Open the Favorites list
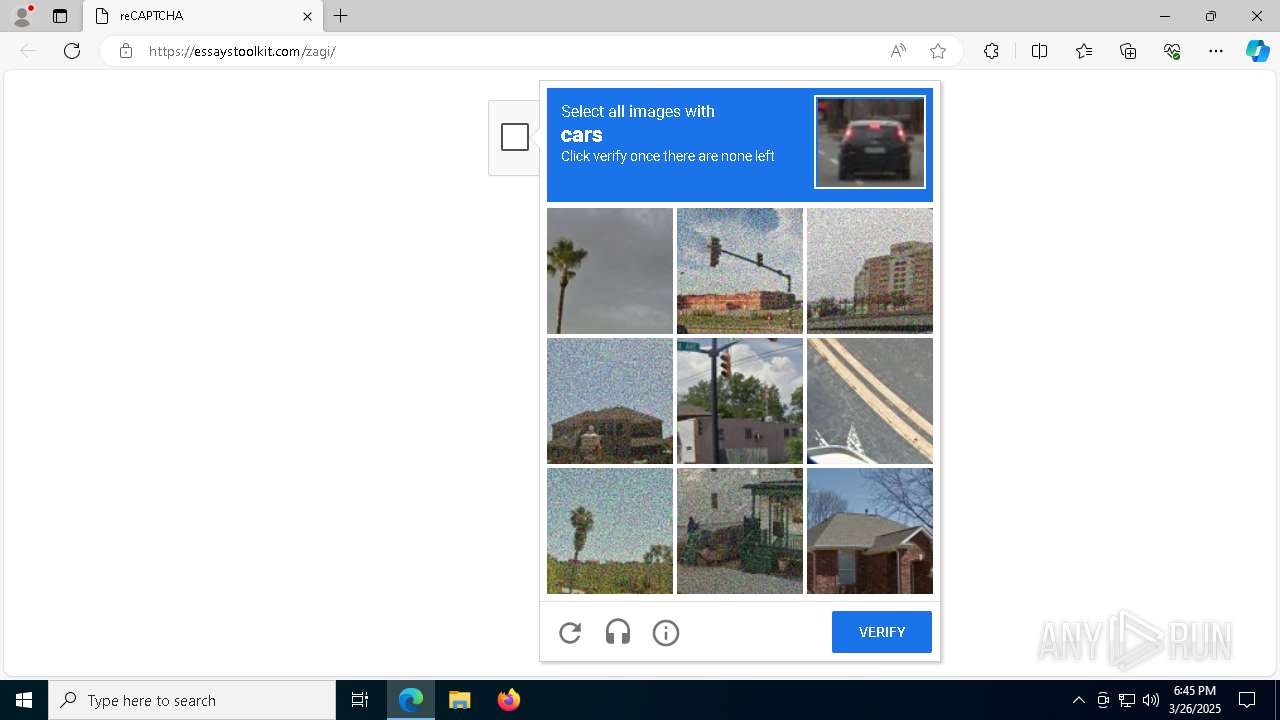The image size is (1280, 720). 1084,51
